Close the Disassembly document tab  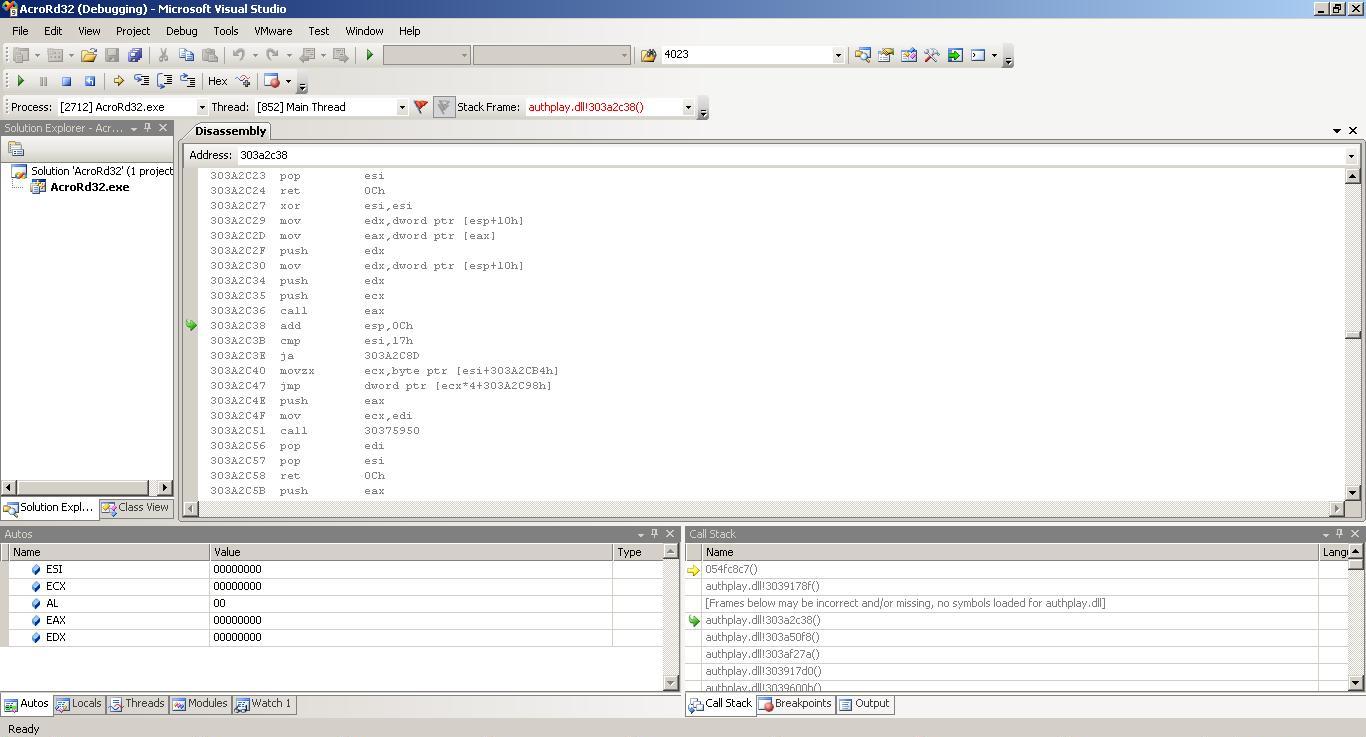tap(1353, 131)
